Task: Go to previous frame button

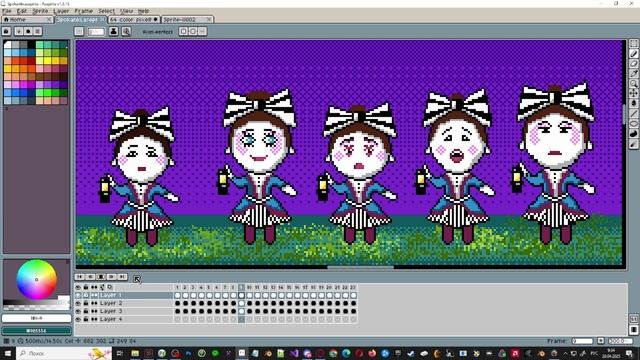Action: pos(90,277)
